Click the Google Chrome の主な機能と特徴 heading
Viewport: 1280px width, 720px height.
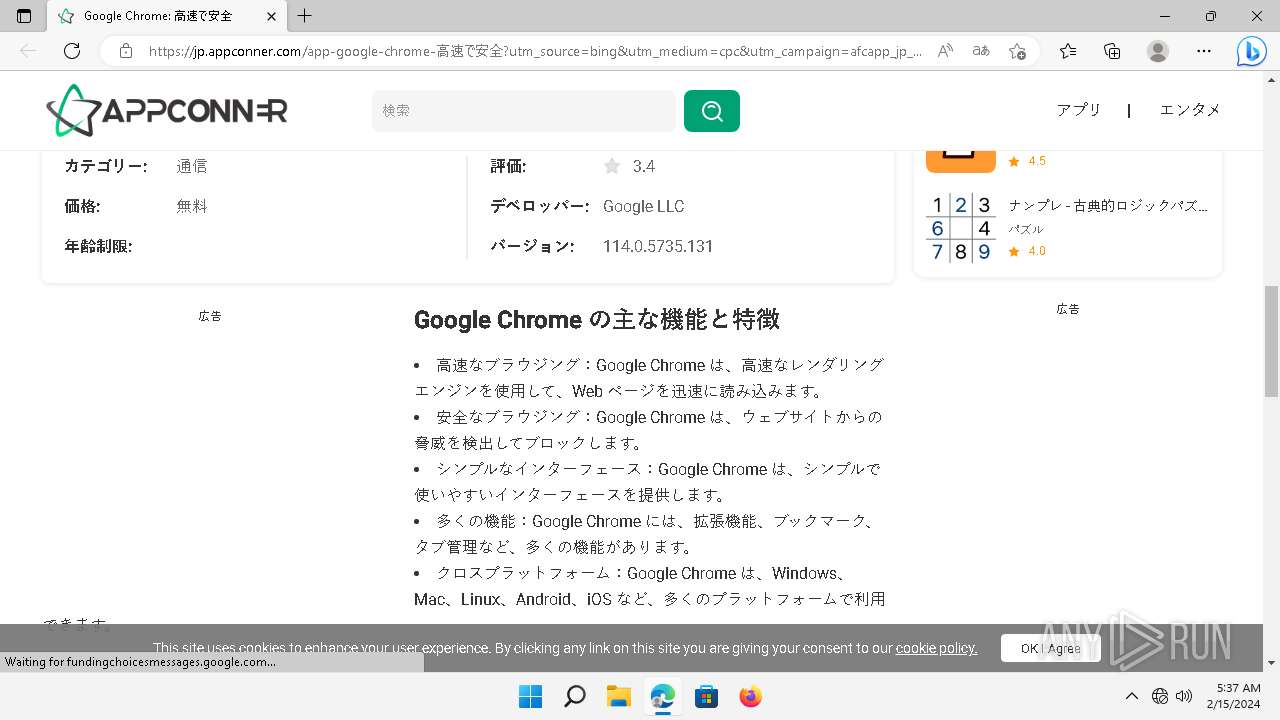coord(597,320)
